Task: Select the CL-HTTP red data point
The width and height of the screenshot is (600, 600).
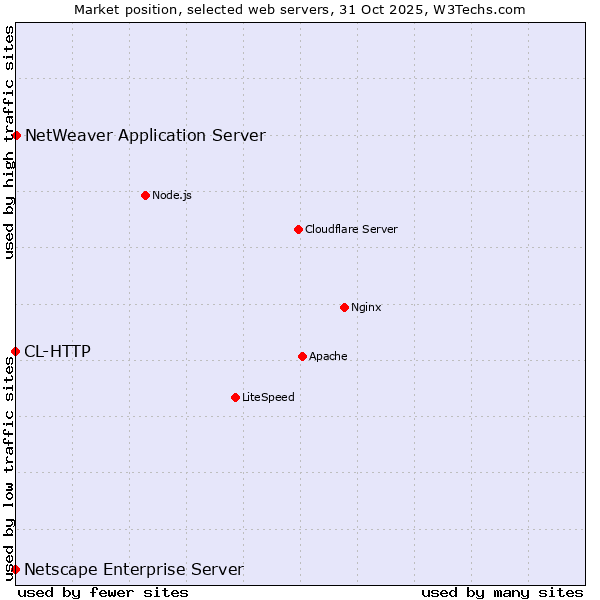Action: (x=15, y=351)
